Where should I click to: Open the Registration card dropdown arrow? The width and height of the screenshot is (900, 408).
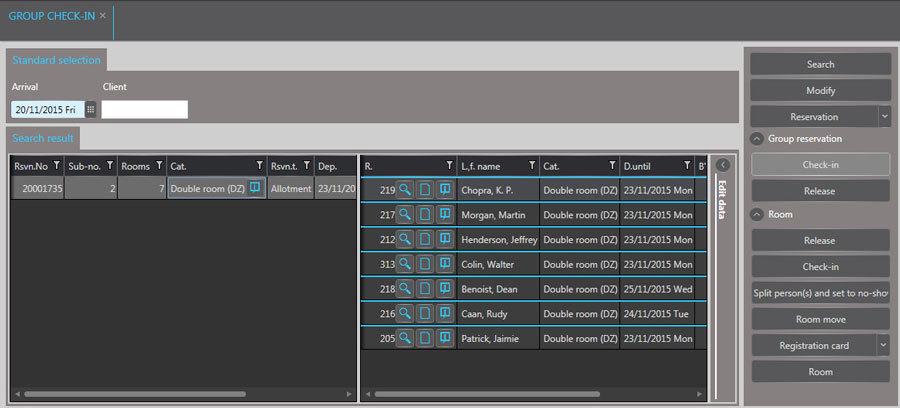tap(884, 345)
